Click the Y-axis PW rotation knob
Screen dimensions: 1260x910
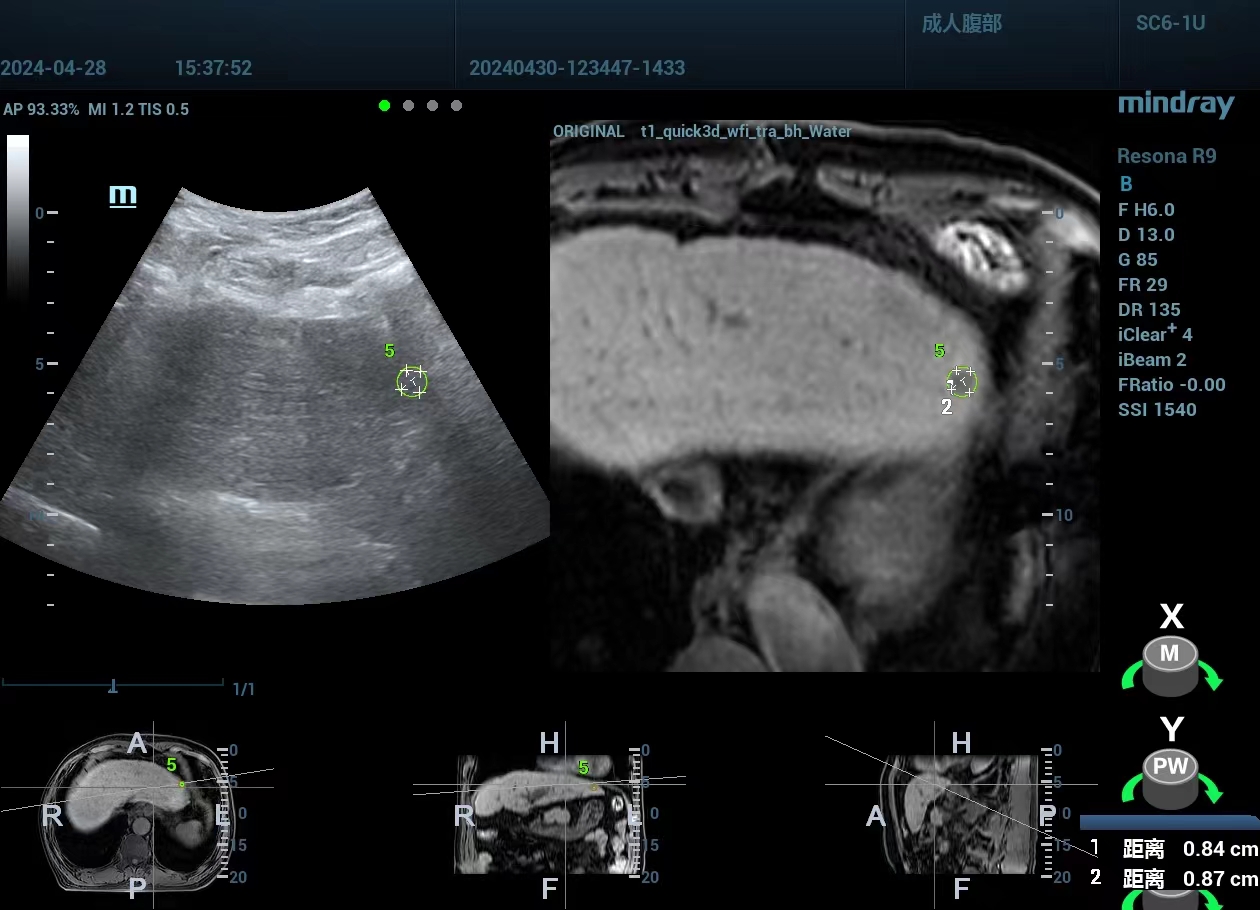pyautogui.click(x=1170, y=778)
